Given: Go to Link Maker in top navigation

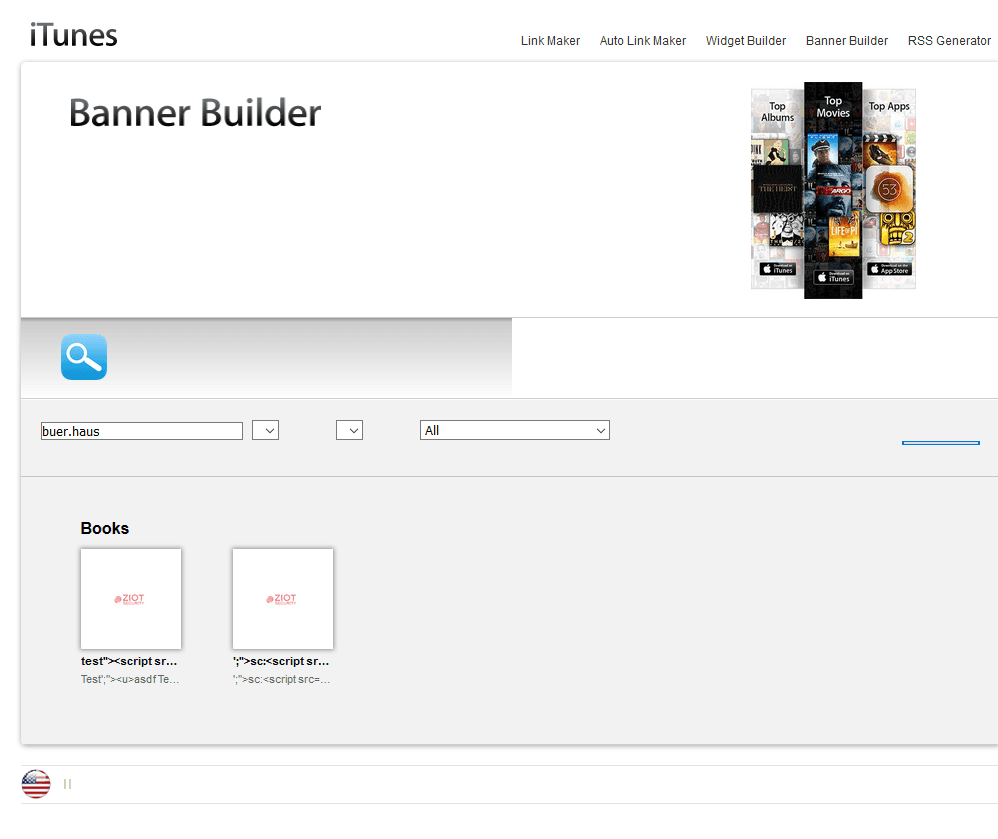Looking at the screenshot, I should [550, 41].
